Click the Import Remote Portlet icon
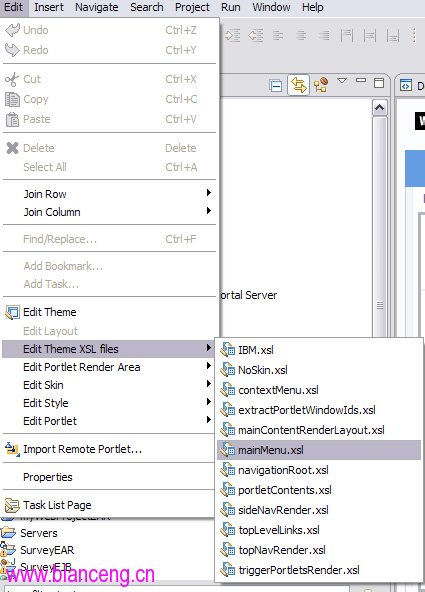Image resolution: width=425 pixels, height=592 pixels. (x=12, y=449)
